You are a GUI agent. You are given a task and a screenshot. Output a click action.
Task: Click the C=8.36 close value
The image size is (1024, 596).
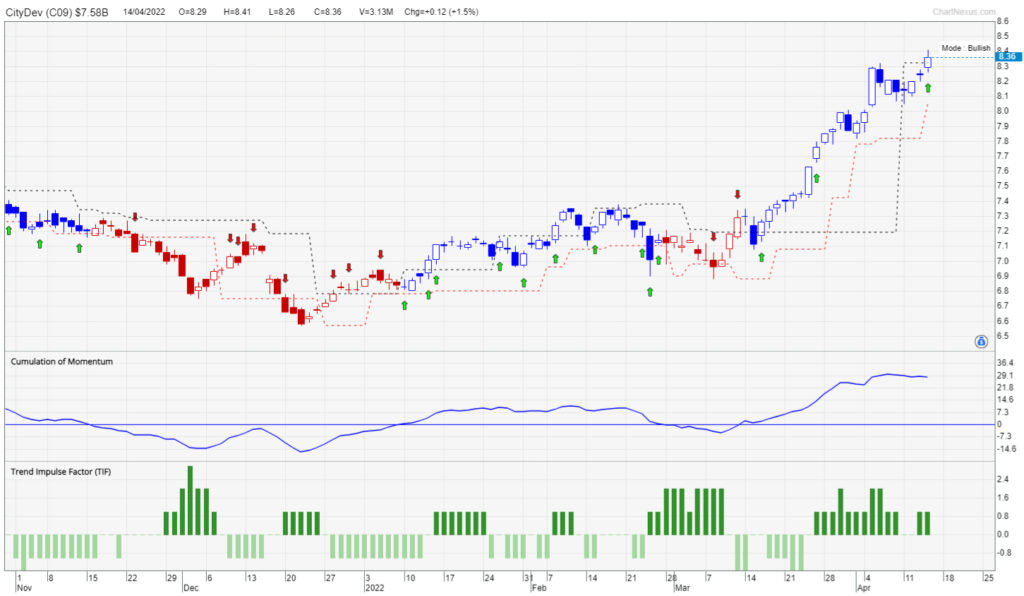(x=327, y=12)
